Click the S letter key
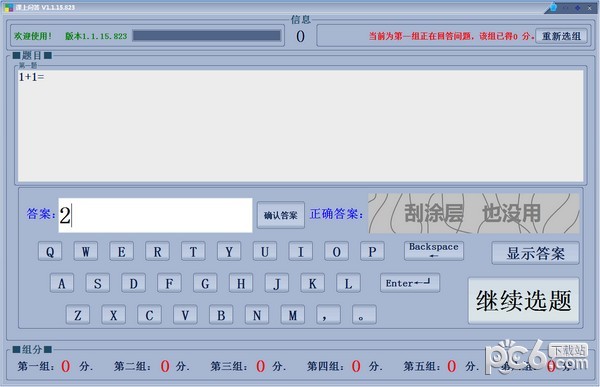This screenshot has width=600, height=387. (x=98, y=283)
